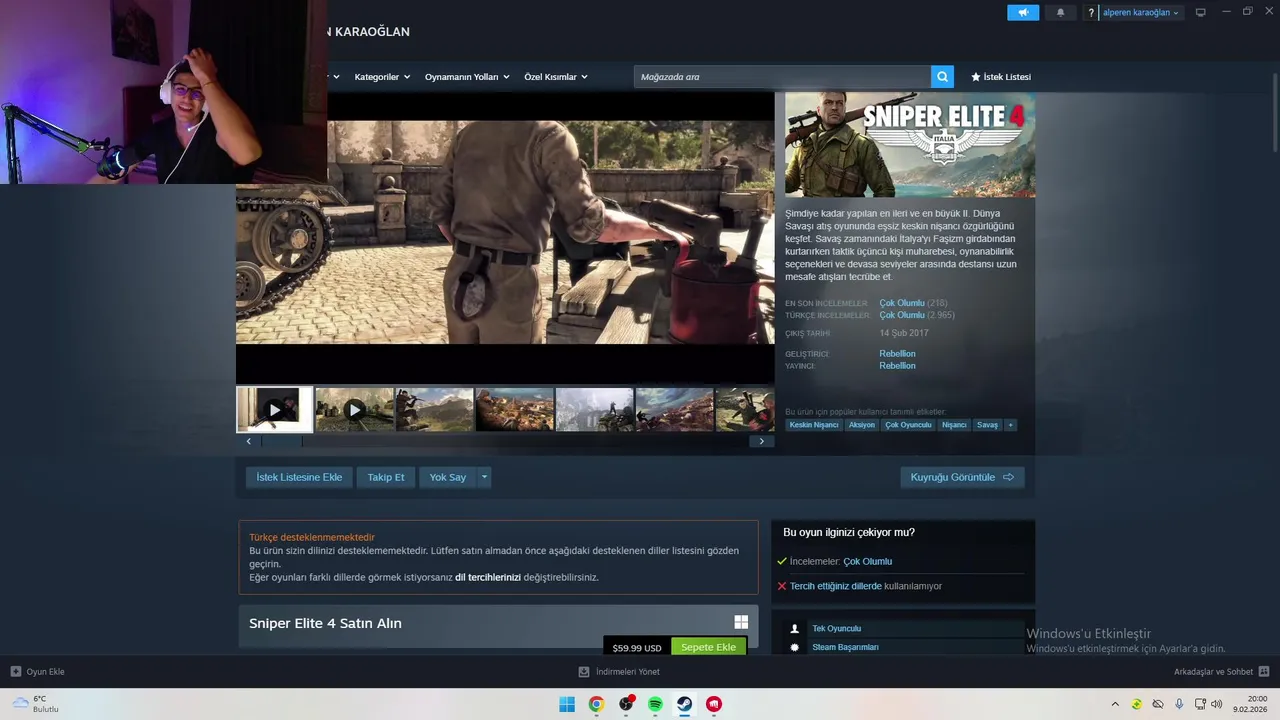
Task: Click the Yok Say ignore button
Action: coord(447,477)
